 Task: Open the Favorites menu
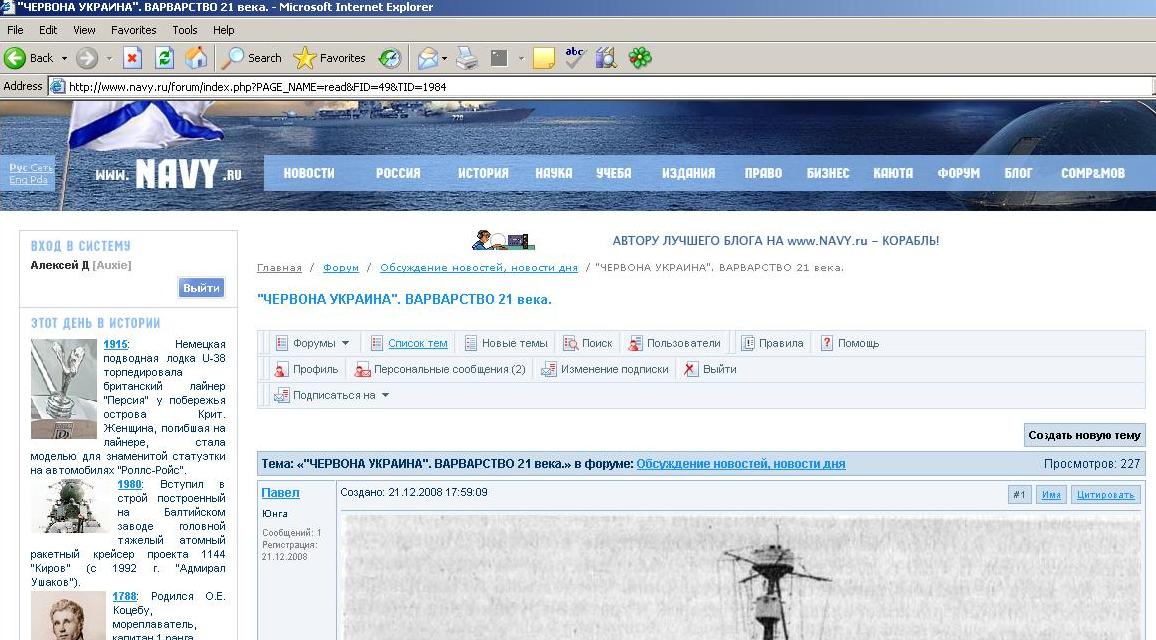pyautogui.click(x=133, y=30)
